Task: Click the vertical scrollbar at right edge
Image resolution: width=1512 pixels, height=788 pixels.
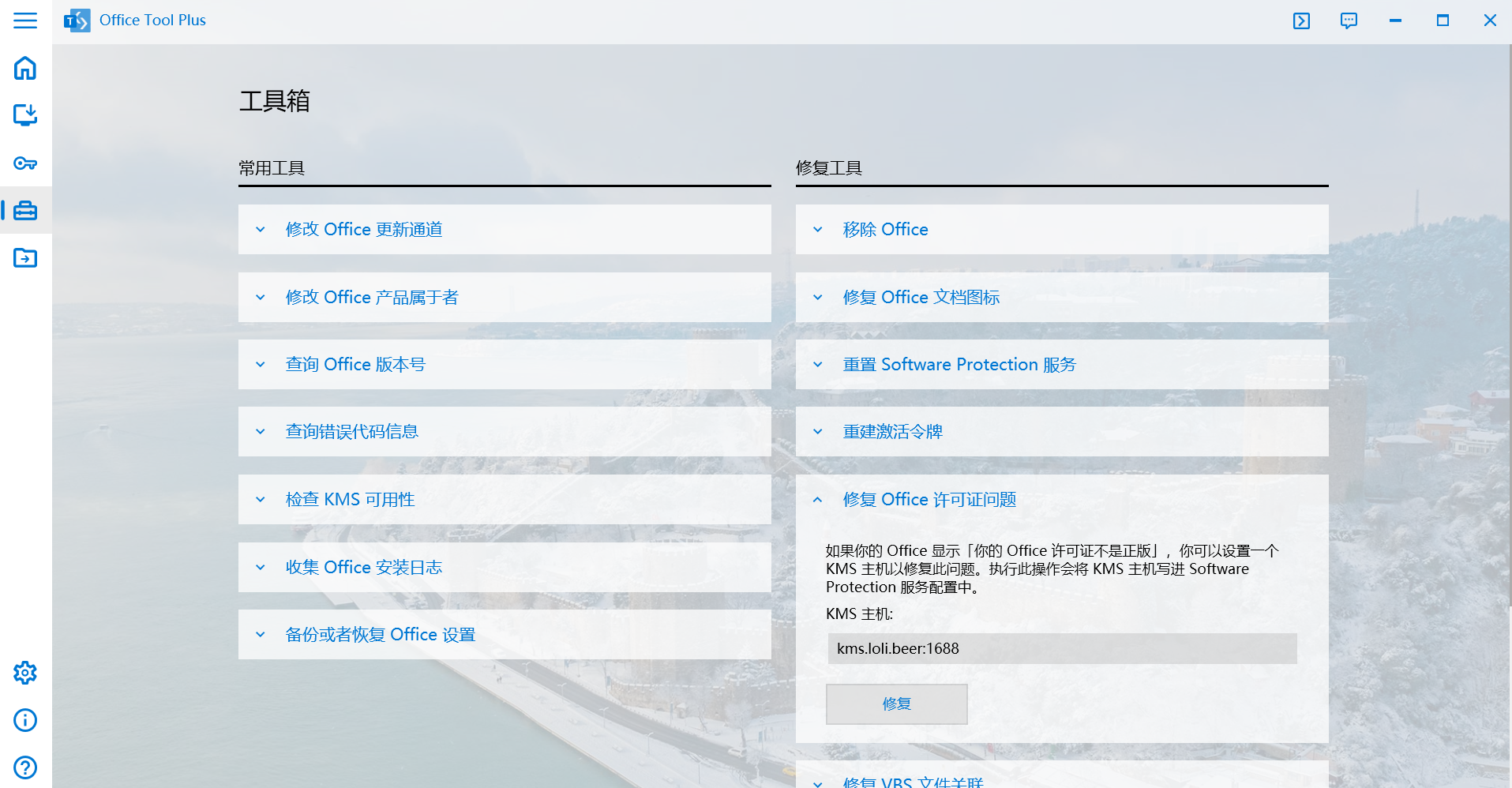Action: pos(1509,324)
